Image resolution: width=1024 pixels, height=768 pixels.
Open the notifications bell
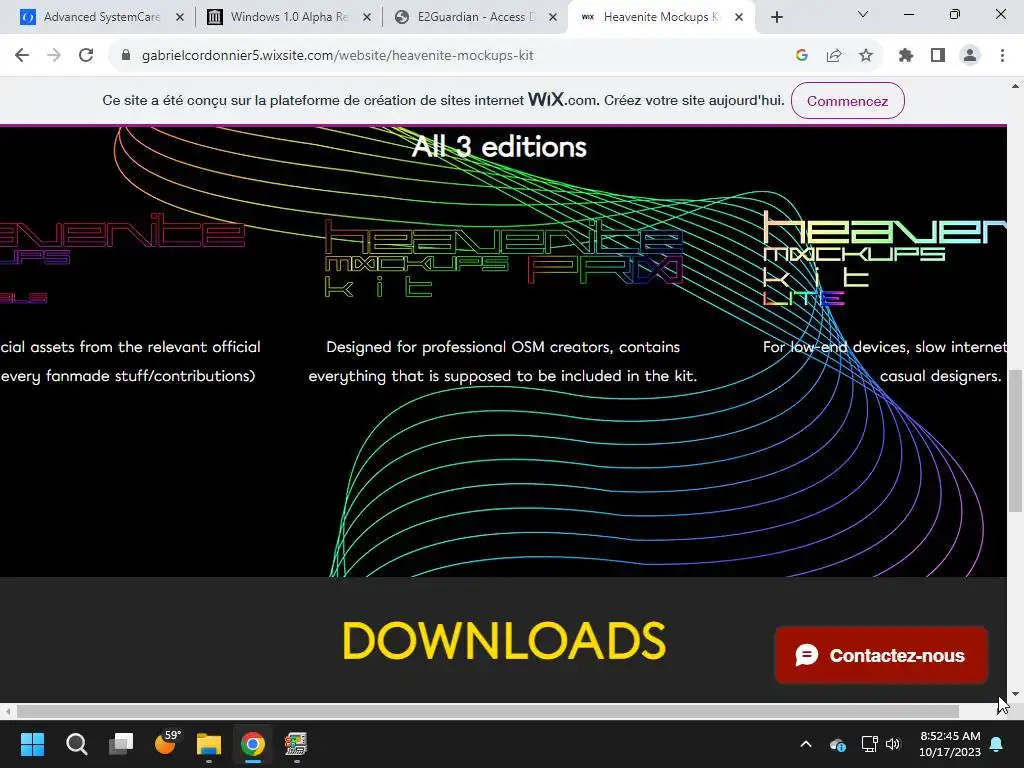997,744
